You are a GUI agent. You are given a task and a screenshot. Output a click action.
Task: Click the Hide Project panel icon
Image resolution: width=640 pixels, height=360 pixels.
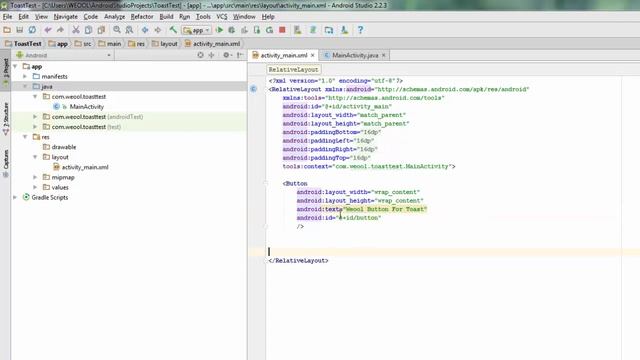pos(240,55)
